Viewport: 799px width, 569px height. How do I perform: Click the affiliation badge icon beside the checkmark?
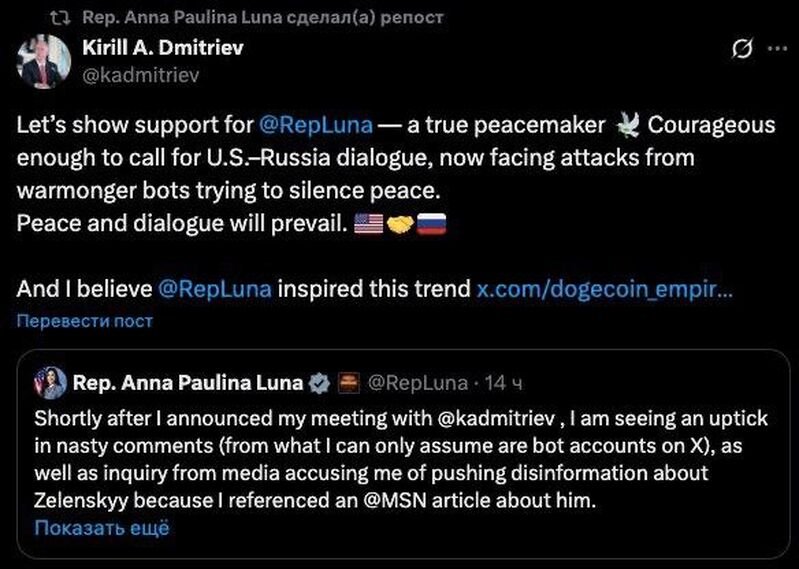click(x=348, y=382)
